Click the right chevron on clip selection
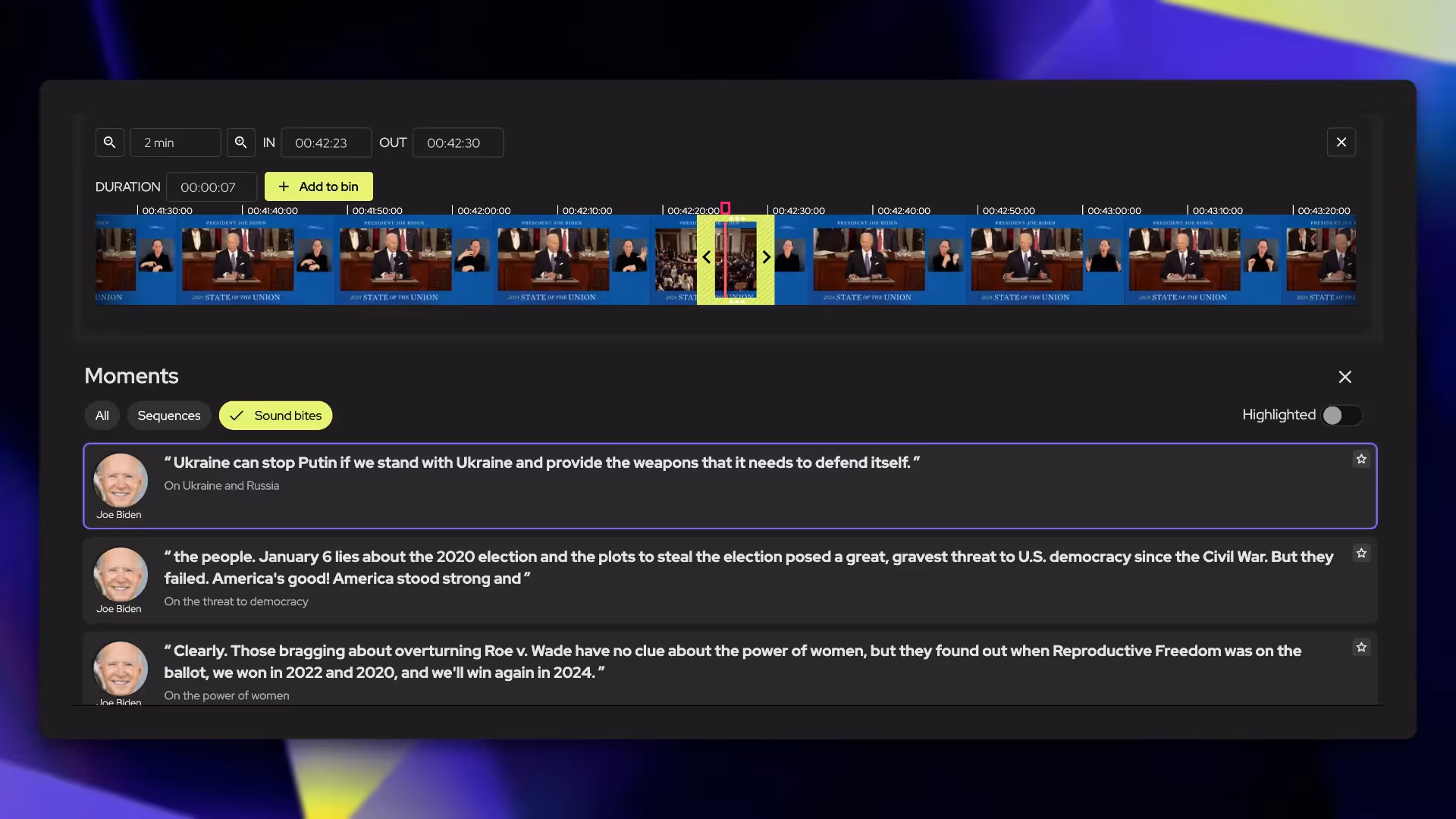Image resolution: width=1456 pixels, height=819 pixels. (x=766, y=258)
